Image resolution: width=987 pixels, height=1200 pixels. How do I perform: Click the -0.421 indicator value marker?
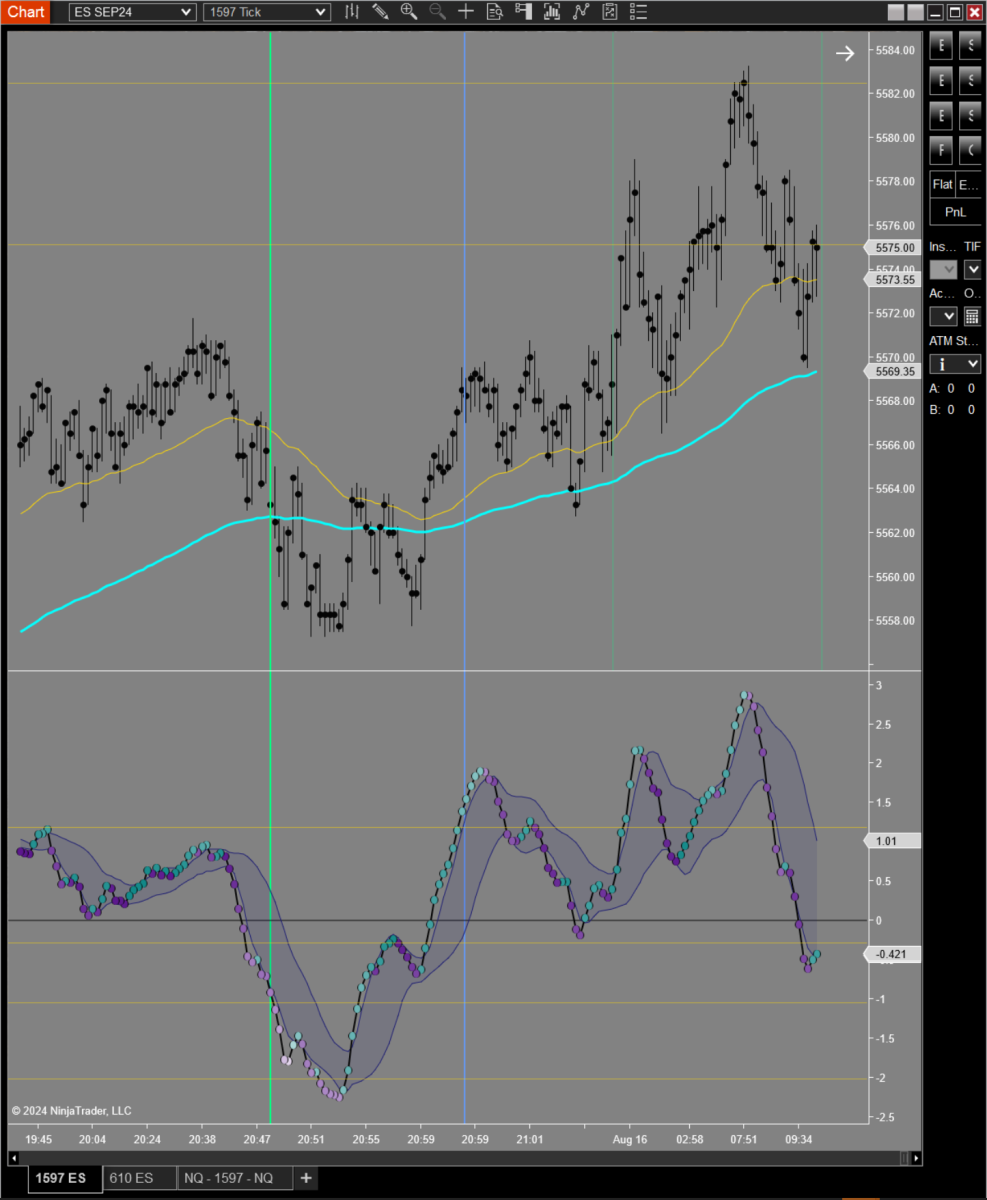(891, 954)
